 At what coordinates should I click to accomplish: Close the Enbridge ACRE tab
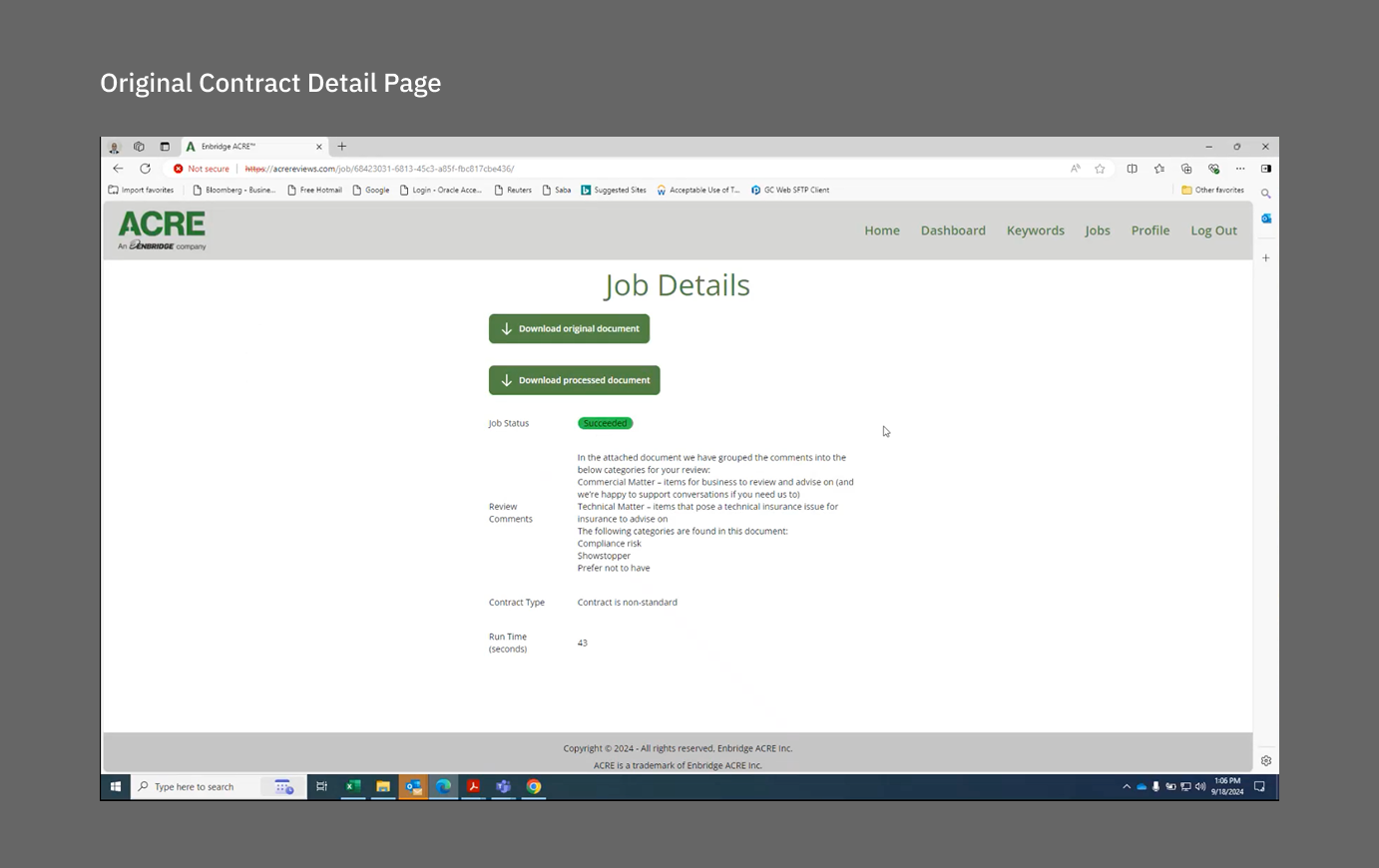319,147
